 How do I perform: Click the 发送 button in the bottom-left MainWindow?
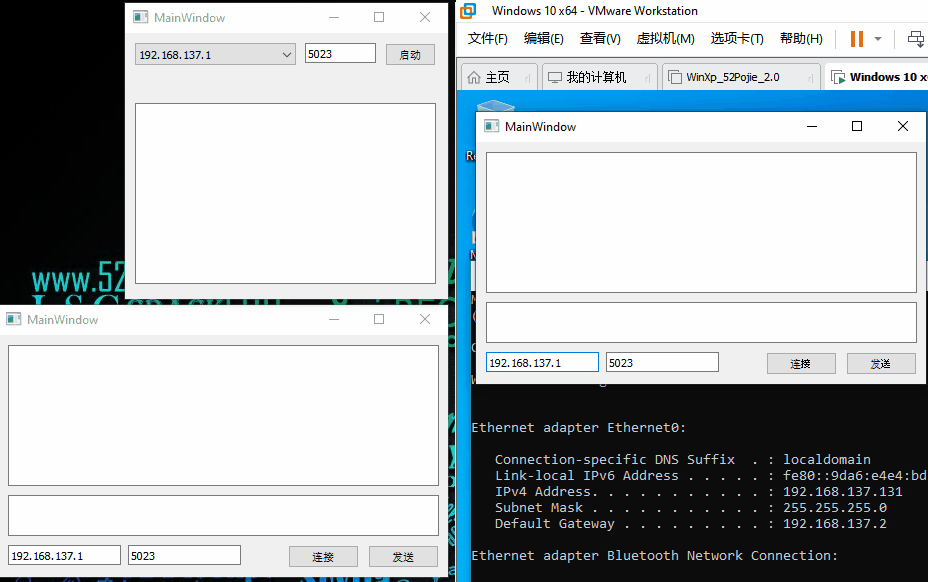click(x=403, y=555)
